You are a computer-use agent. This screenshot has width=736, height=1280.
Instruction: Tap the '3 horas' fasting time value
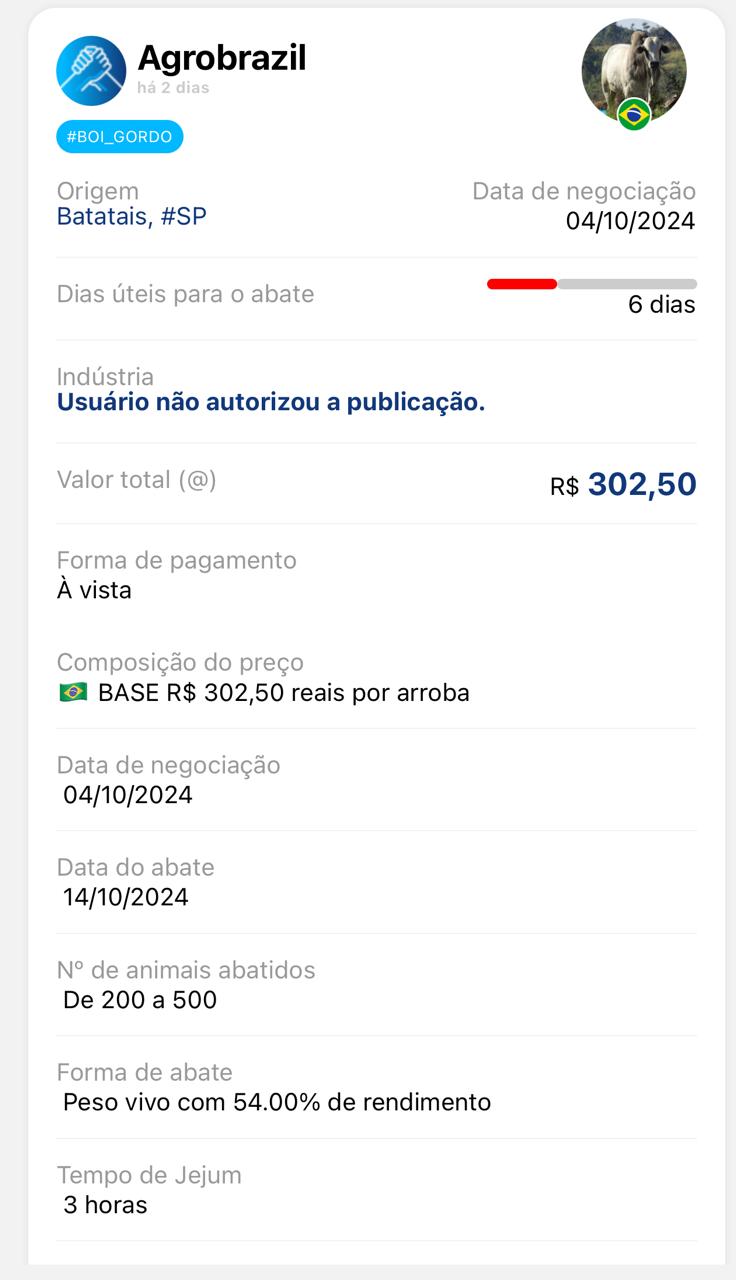[105, 1205]
